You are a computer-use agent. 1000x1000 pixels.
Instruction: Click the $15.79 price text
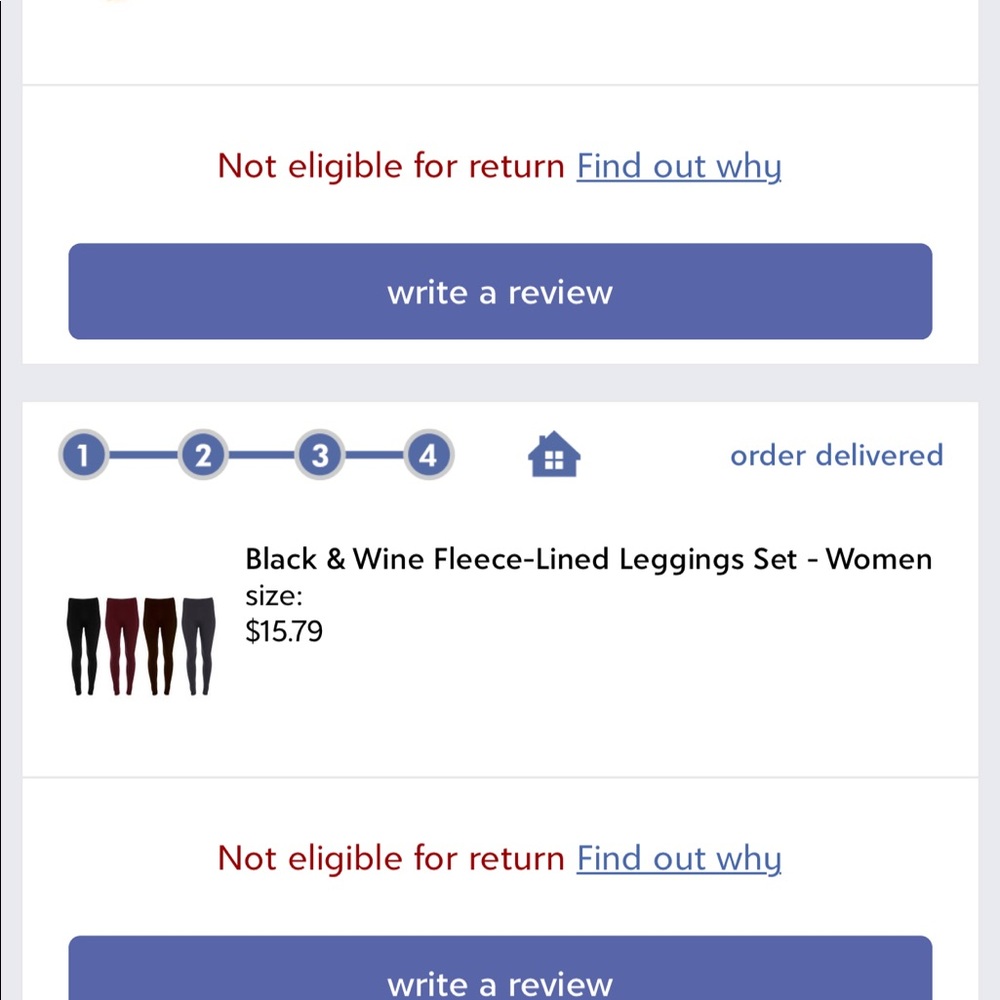tap(284, 631)
